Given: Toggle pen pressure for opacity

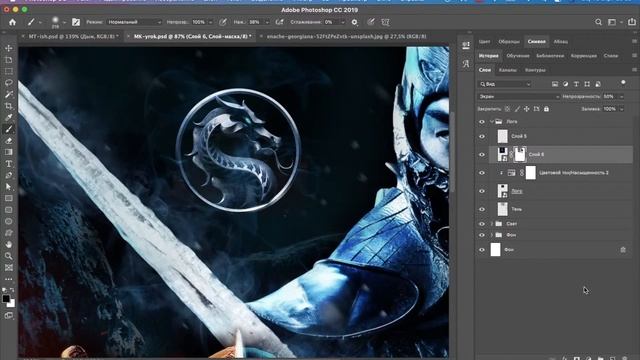Looking at the screenshot, I should point(223,22).
